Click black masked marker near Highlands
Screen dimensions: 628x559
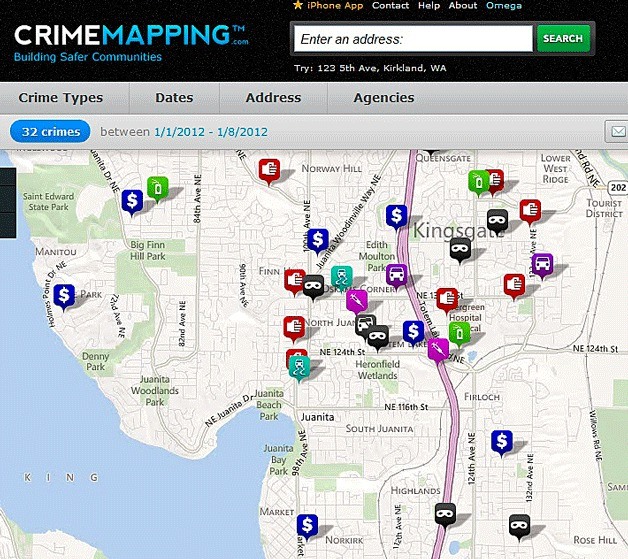click(x=445, y=514)
